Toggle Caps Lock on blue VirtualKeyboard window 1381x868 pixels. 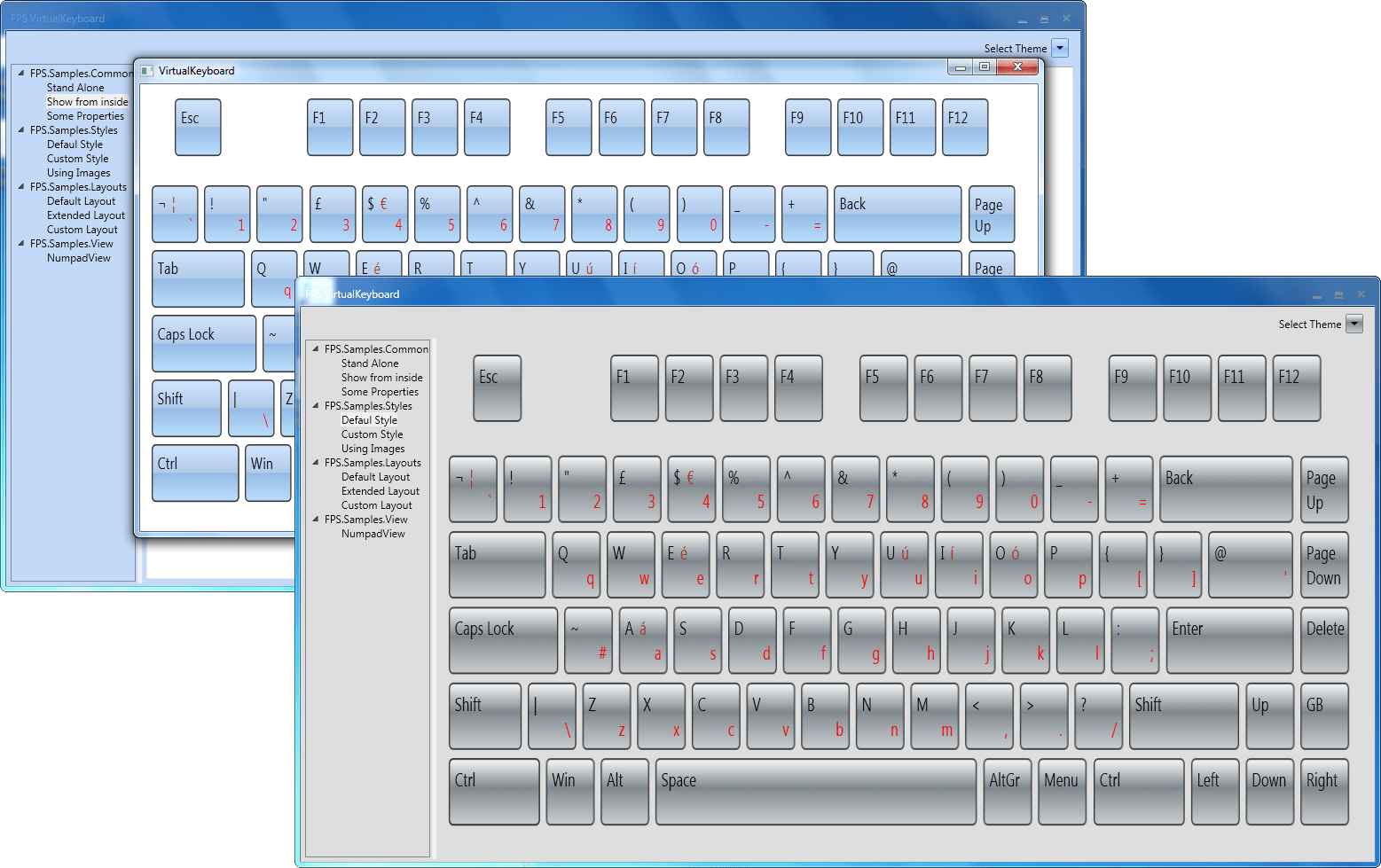tap(204, 344)
